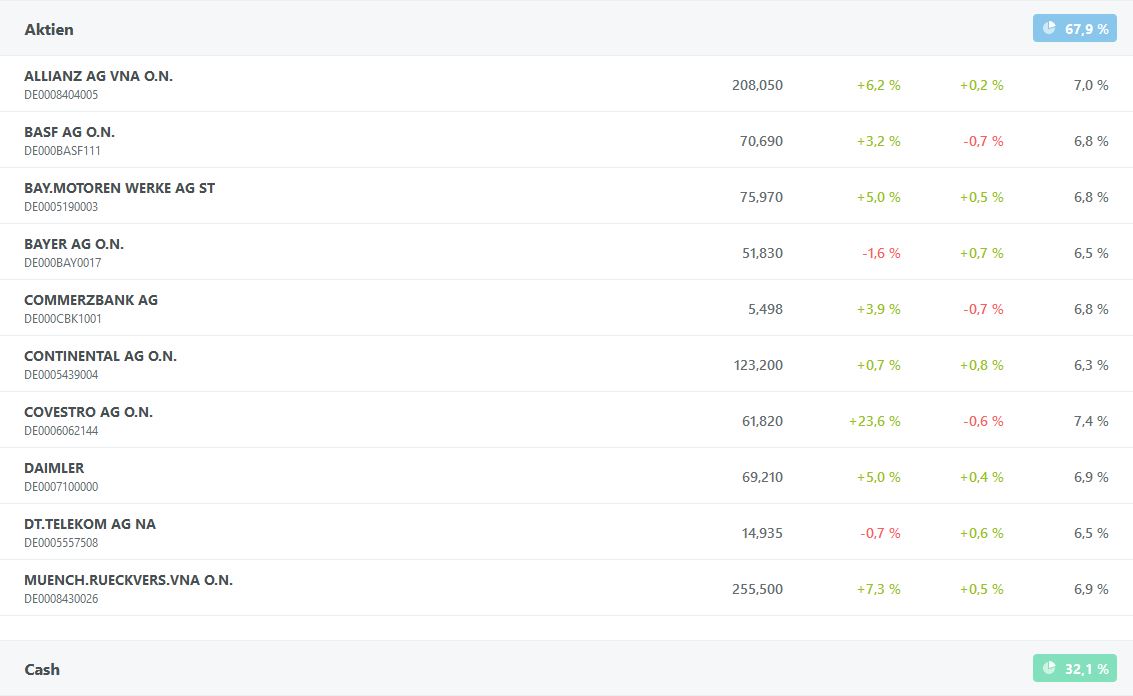Viewport: 1133px width, 696px height.
Task: Expand the Aktien section header
Action: (49, 29)
